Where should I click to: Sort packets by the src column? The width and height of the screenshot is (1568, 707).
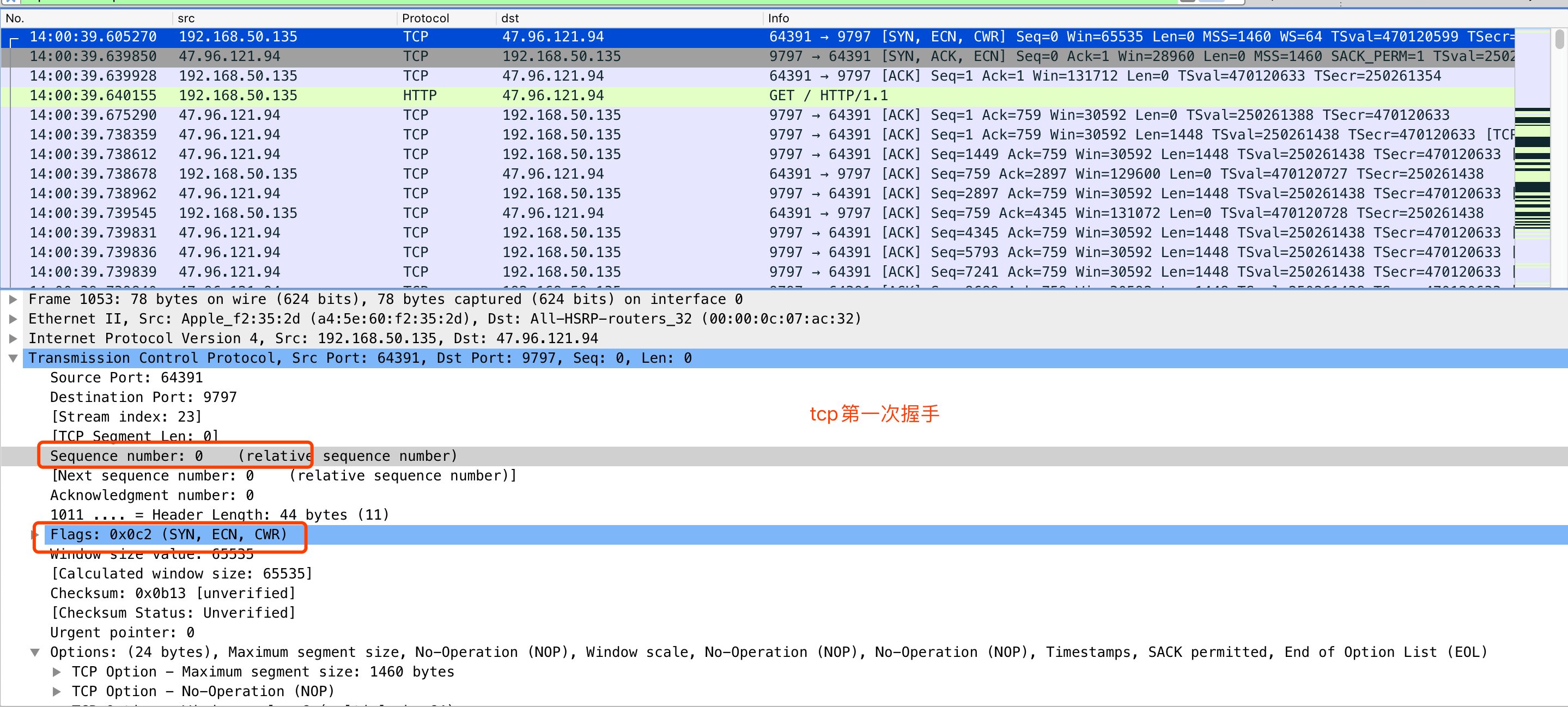tap(285, 19)
